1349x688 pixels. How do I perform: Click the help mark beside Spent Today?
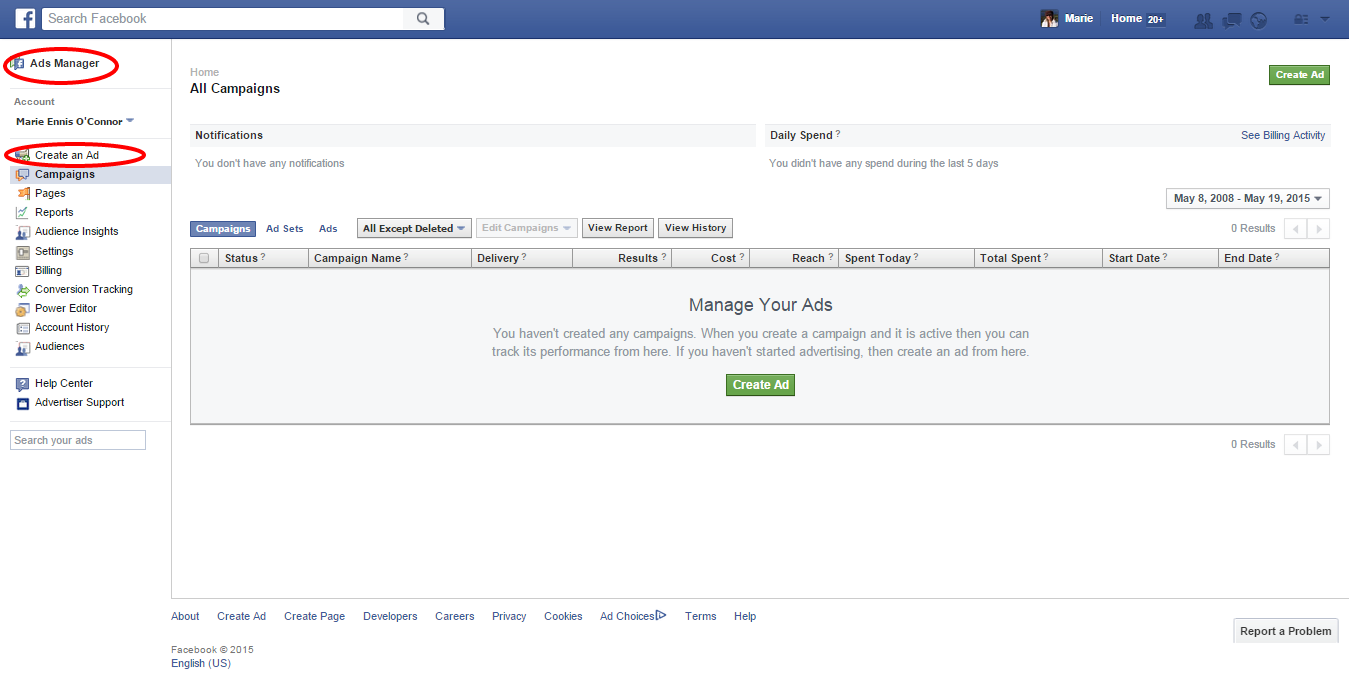[x=916, y=257]
